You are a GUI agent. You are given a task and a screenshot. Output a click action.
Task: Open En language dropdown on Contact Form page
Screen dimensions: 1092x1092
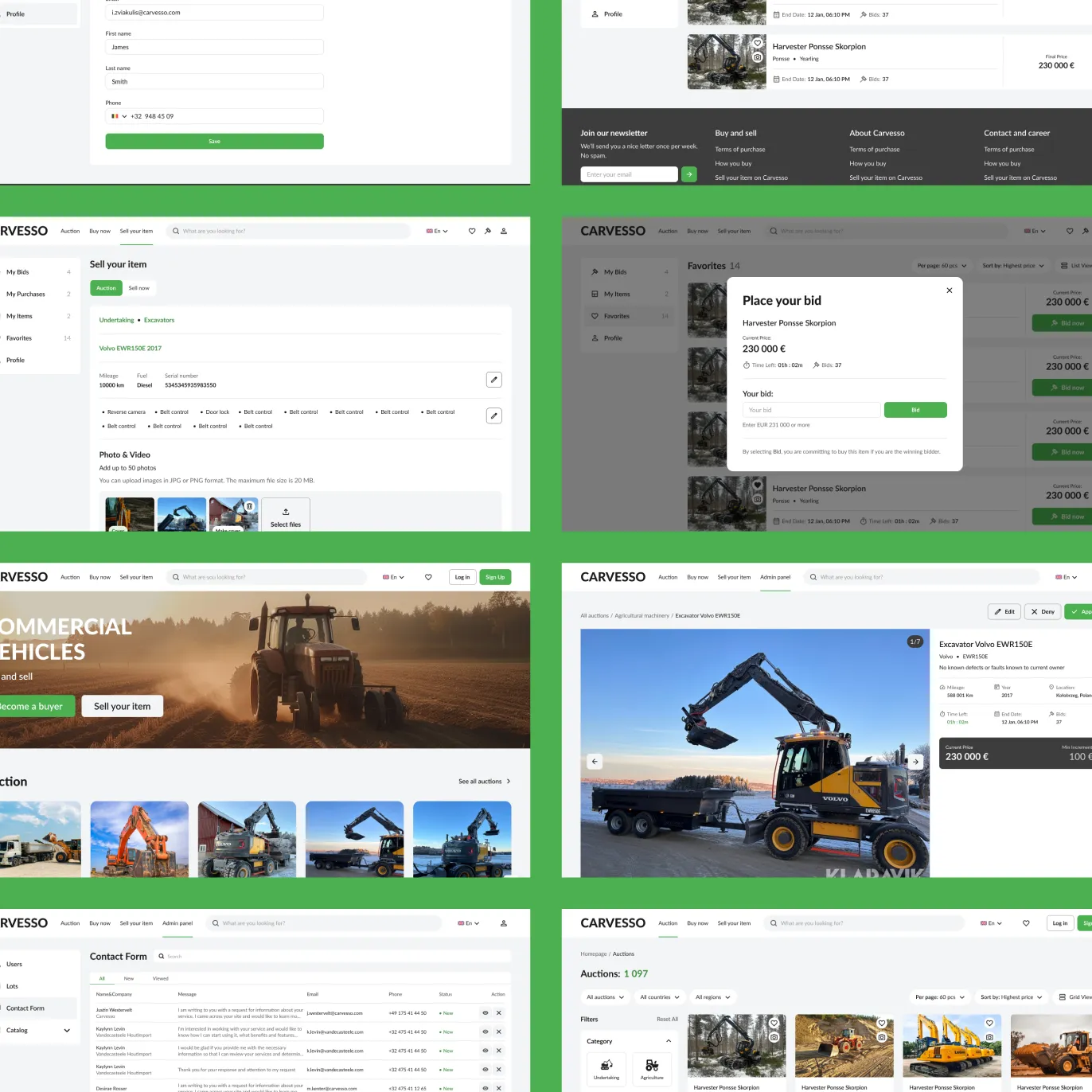click(x=469, y=923)
